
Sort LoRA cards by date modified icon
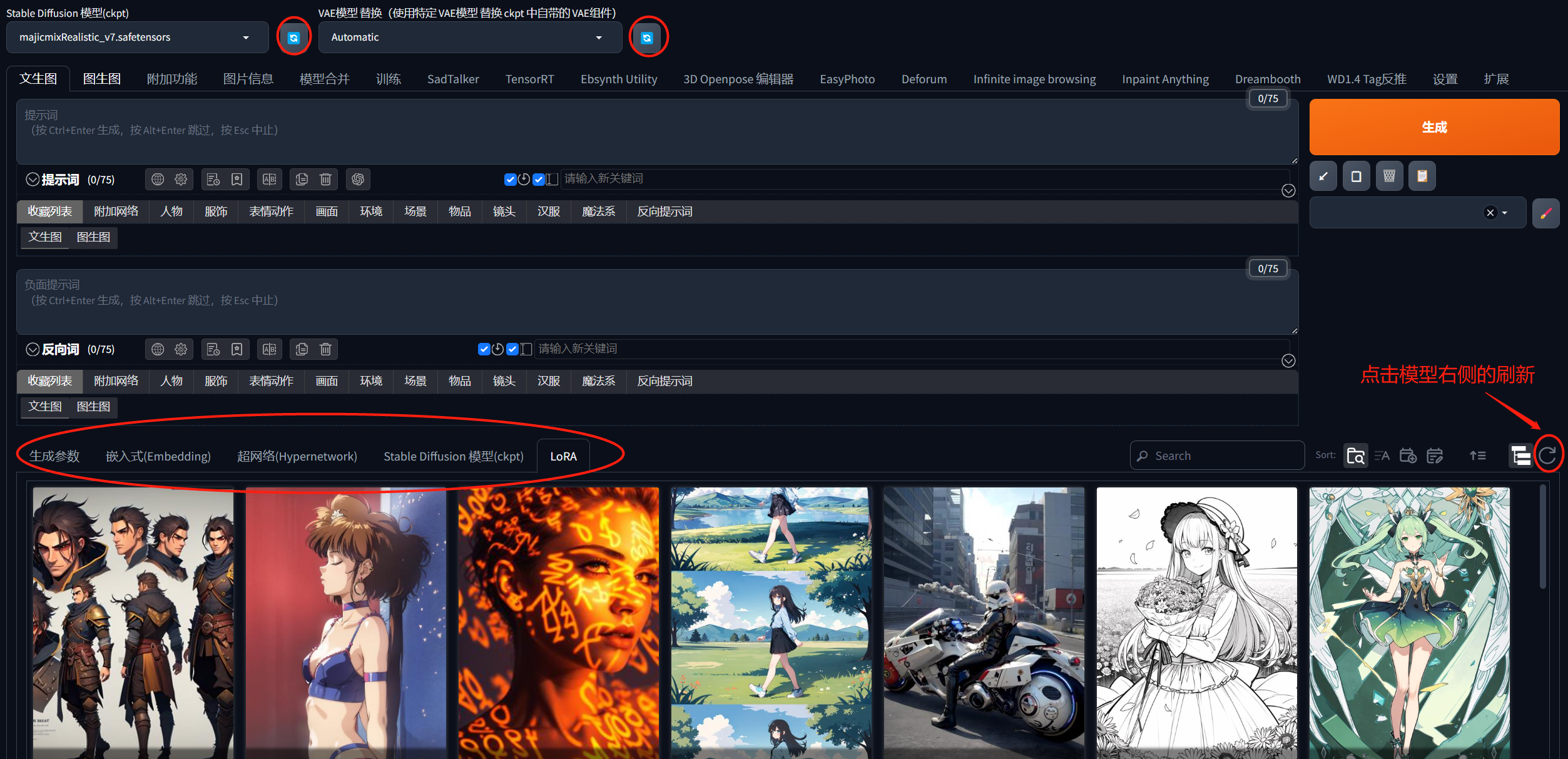[x=1435, y=456]
